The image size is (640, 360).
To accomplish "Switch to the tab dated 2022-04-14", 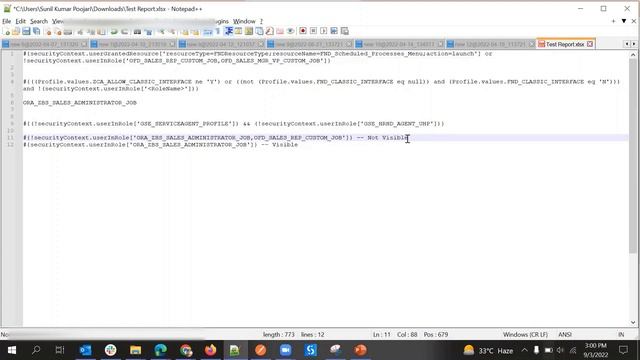I will (x=399, y=44).
